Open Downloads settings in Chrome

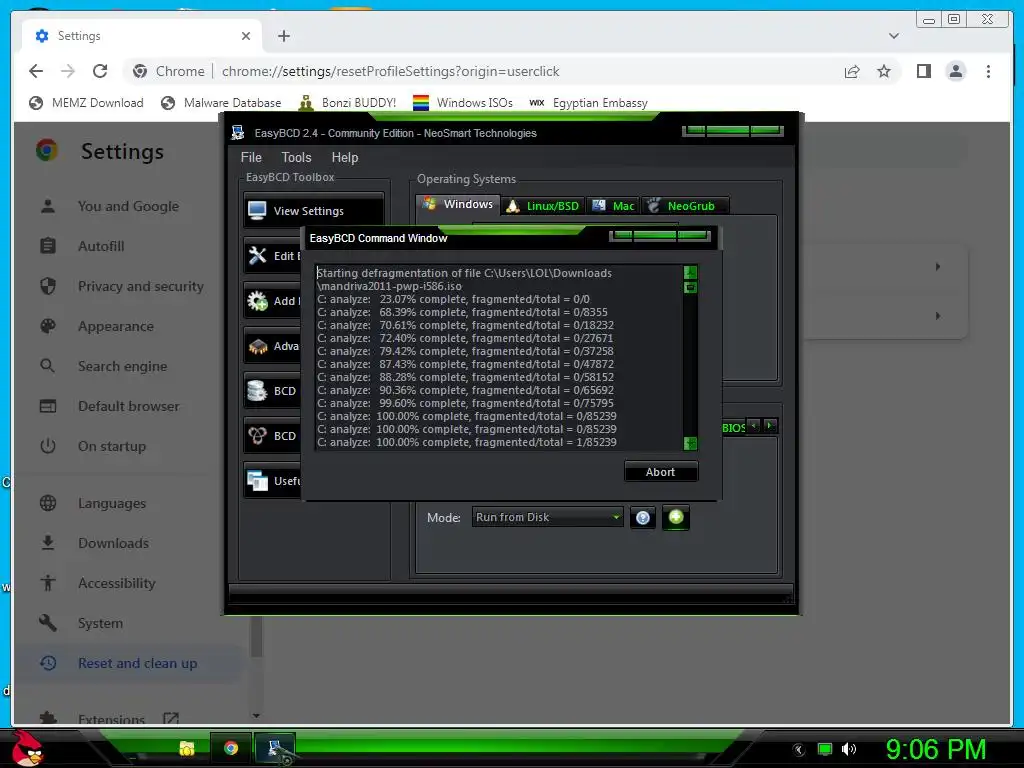click(113, 543)
